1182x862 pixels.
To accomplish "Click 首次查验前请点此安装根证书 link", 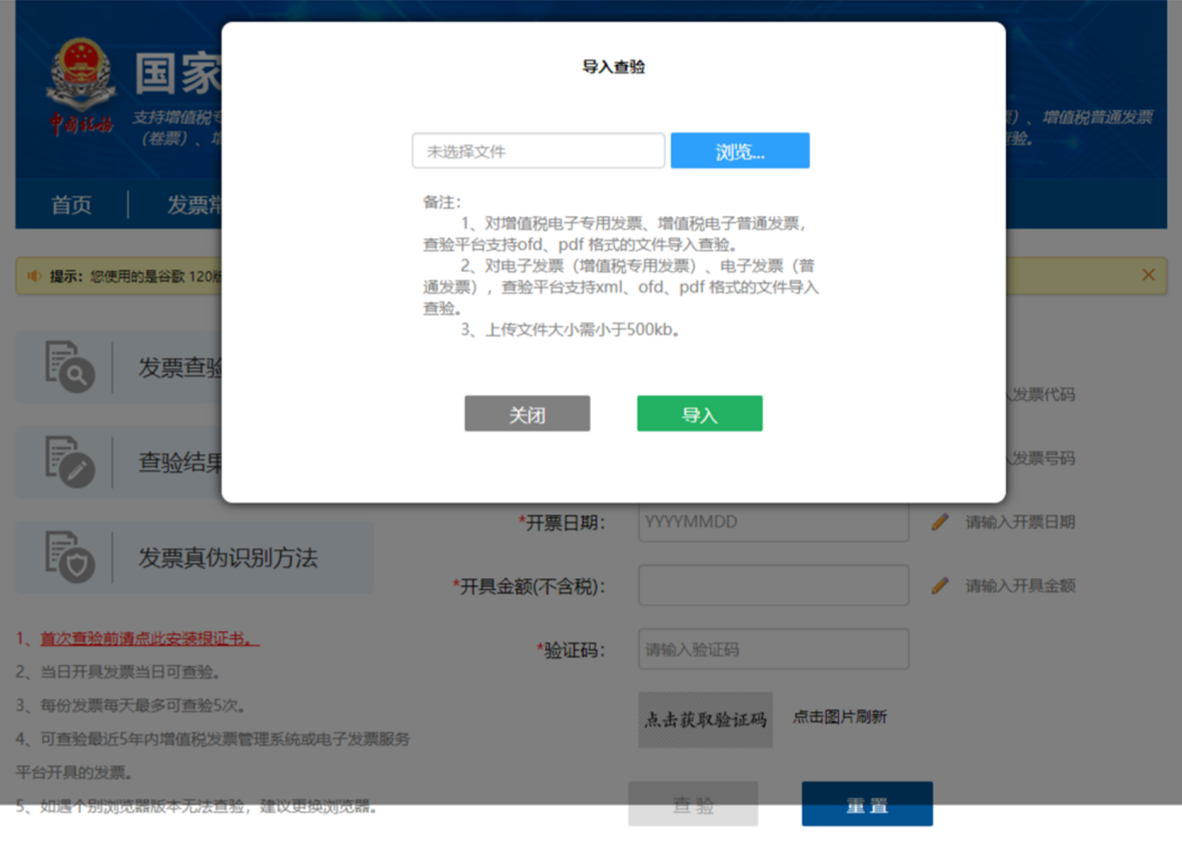I will pos(149,639).
